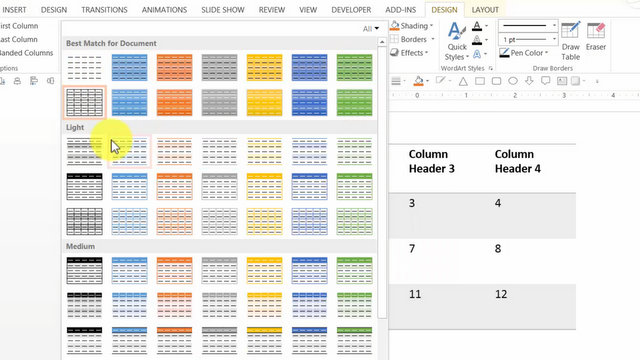Screen dimensions: 640x360
Task: Open Quick Styles WordArt gallery
Action: click(x=456, y=41)
